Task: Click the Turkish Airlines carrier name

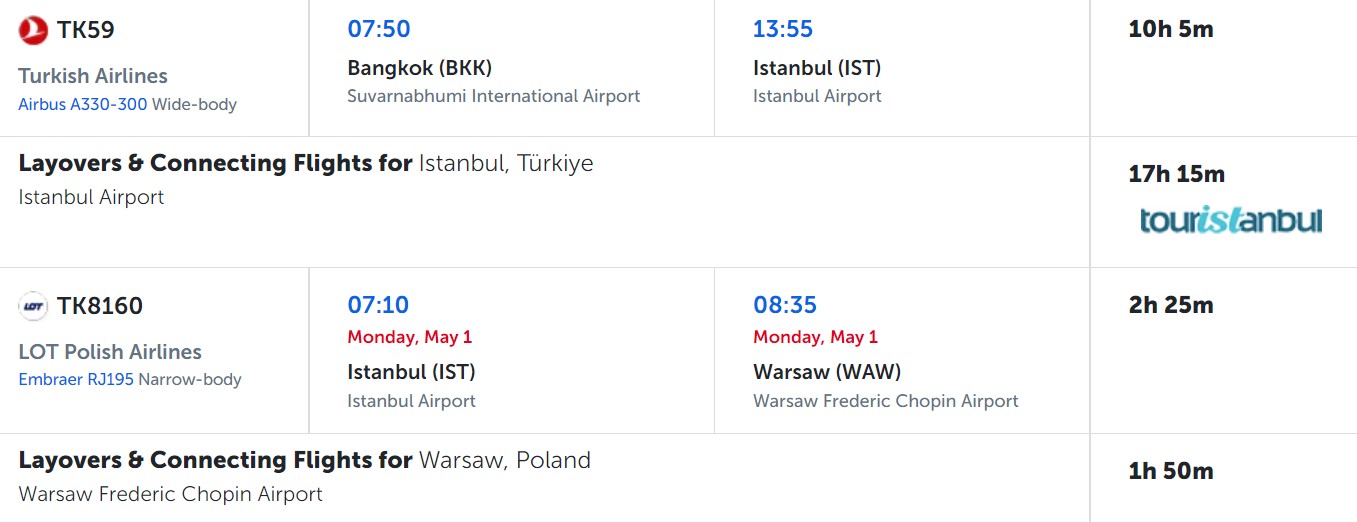Action: tap(93, 76)
